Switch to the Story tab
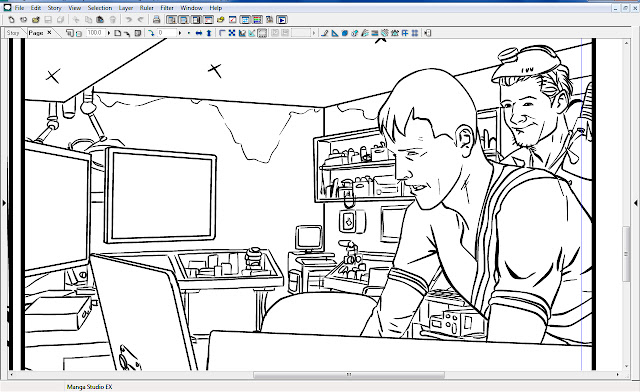640x392 pixels. point(13,33)
